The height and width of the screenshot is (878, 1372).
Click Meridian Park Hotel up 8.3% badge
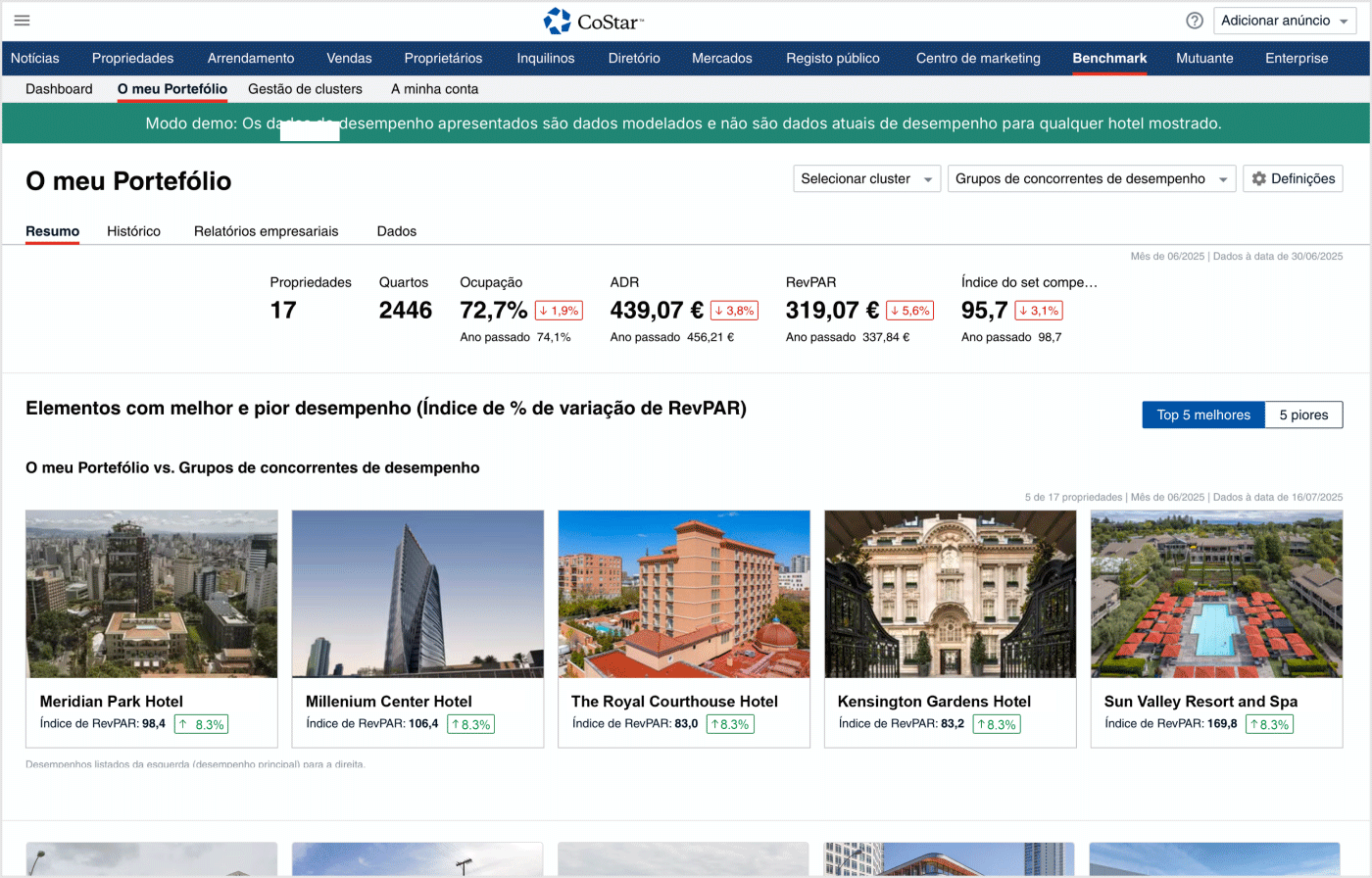(x=201, y=725)
